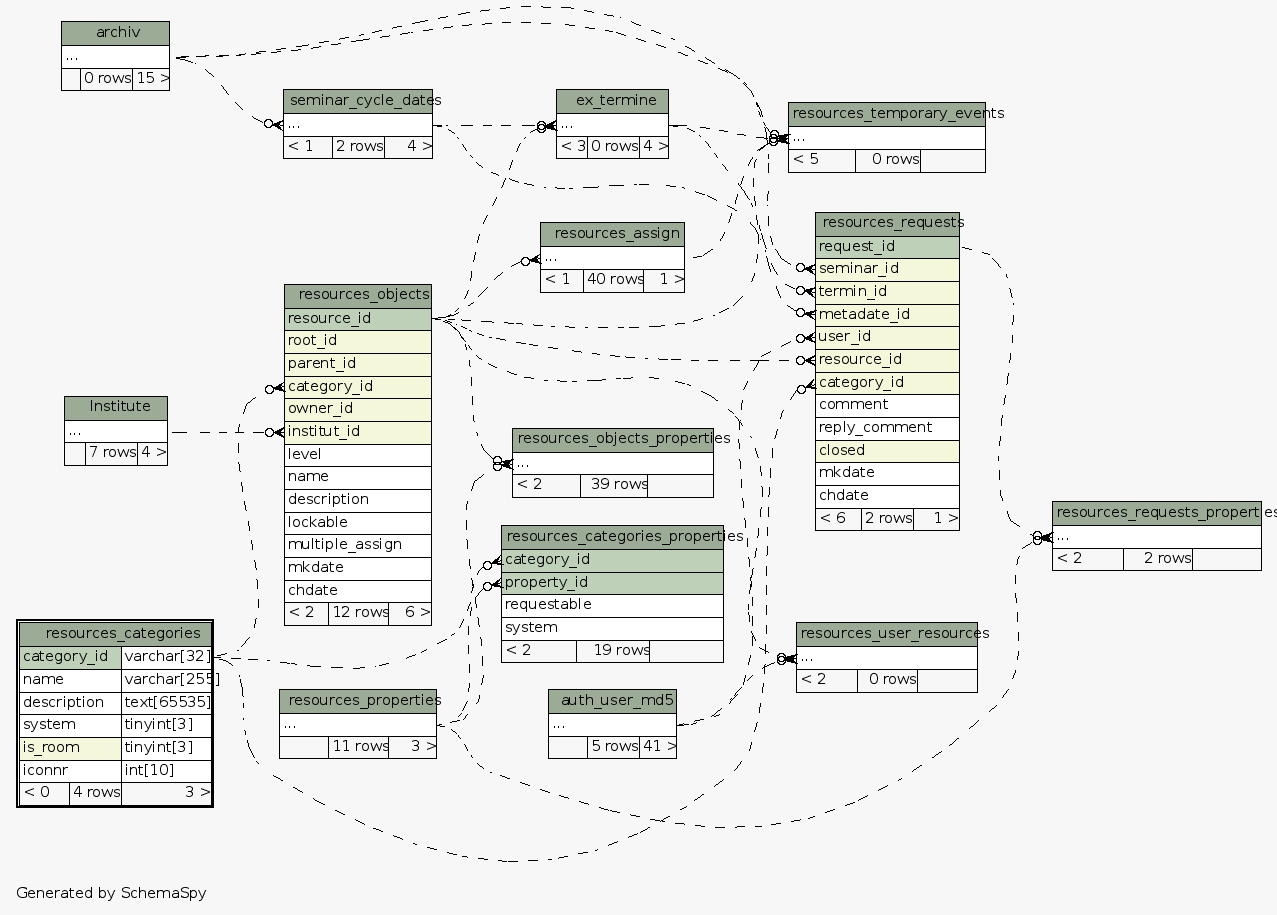Click the auth_user_md5 table header
Screen dimensions: 1277x915
pyautogui.click(x=612, y=700)
